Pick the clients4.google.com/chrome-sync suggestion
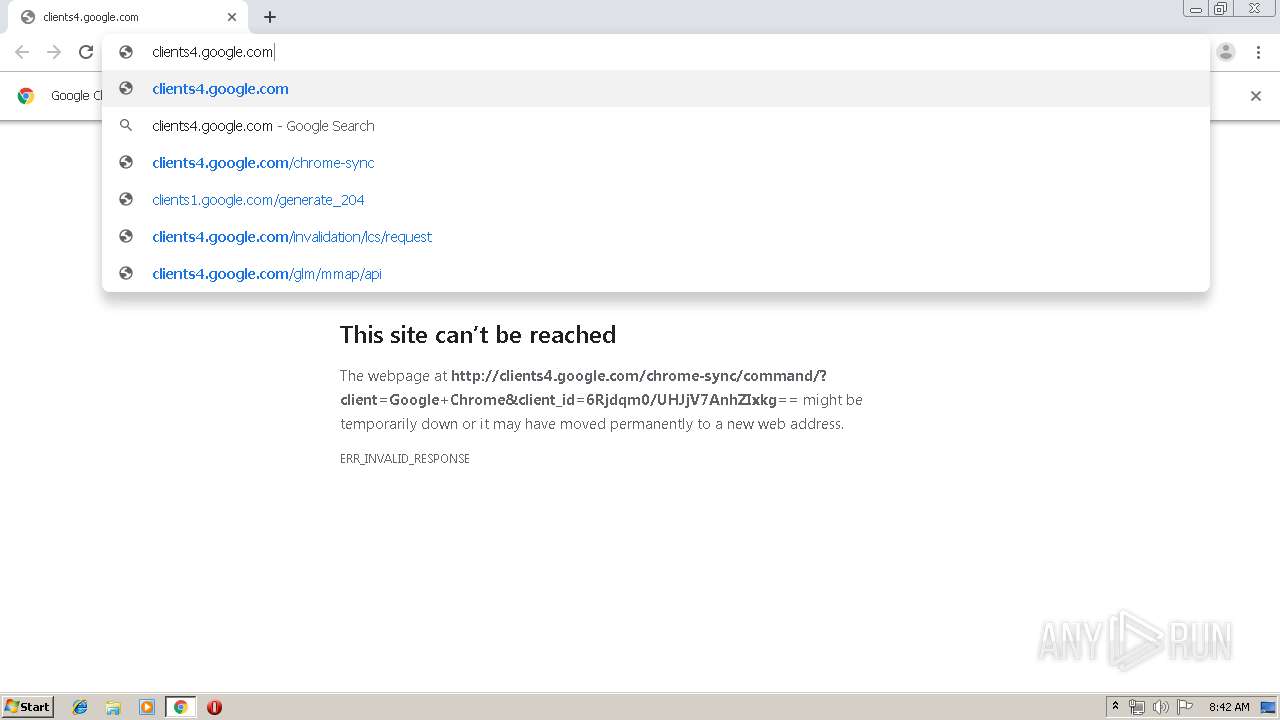The width and height of the screenshot is (1280, 720). pos(656,163)
